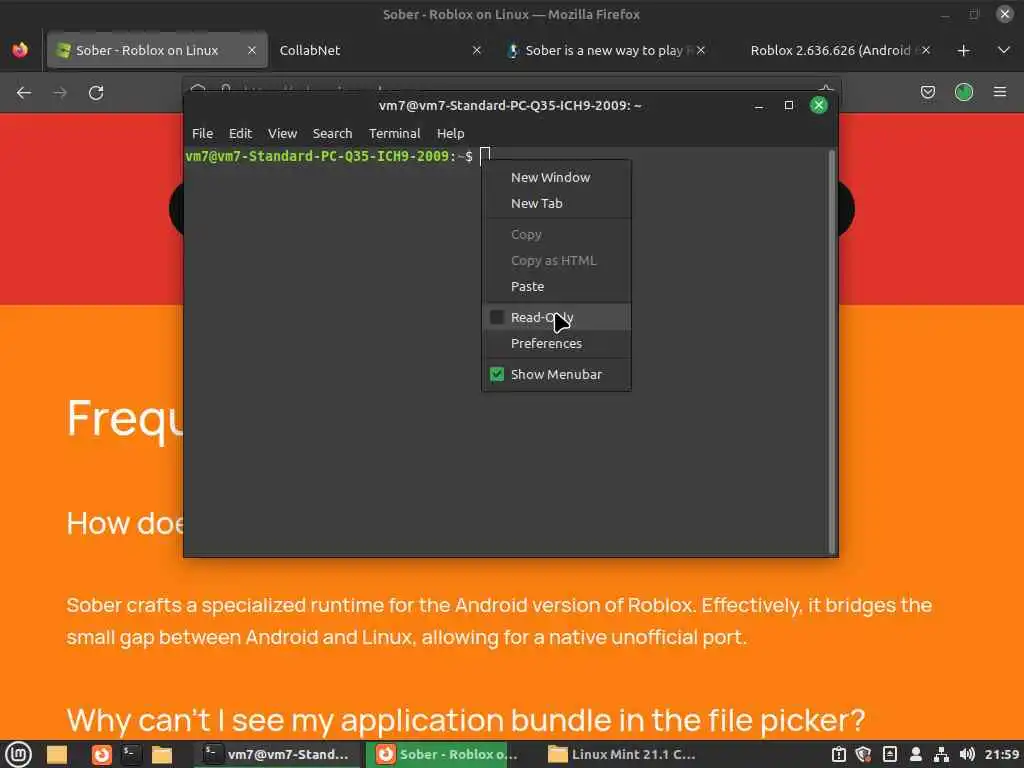The image size is (1024, 768).
Task: Open the terminal File menu
Action: (x=202, y=133)
